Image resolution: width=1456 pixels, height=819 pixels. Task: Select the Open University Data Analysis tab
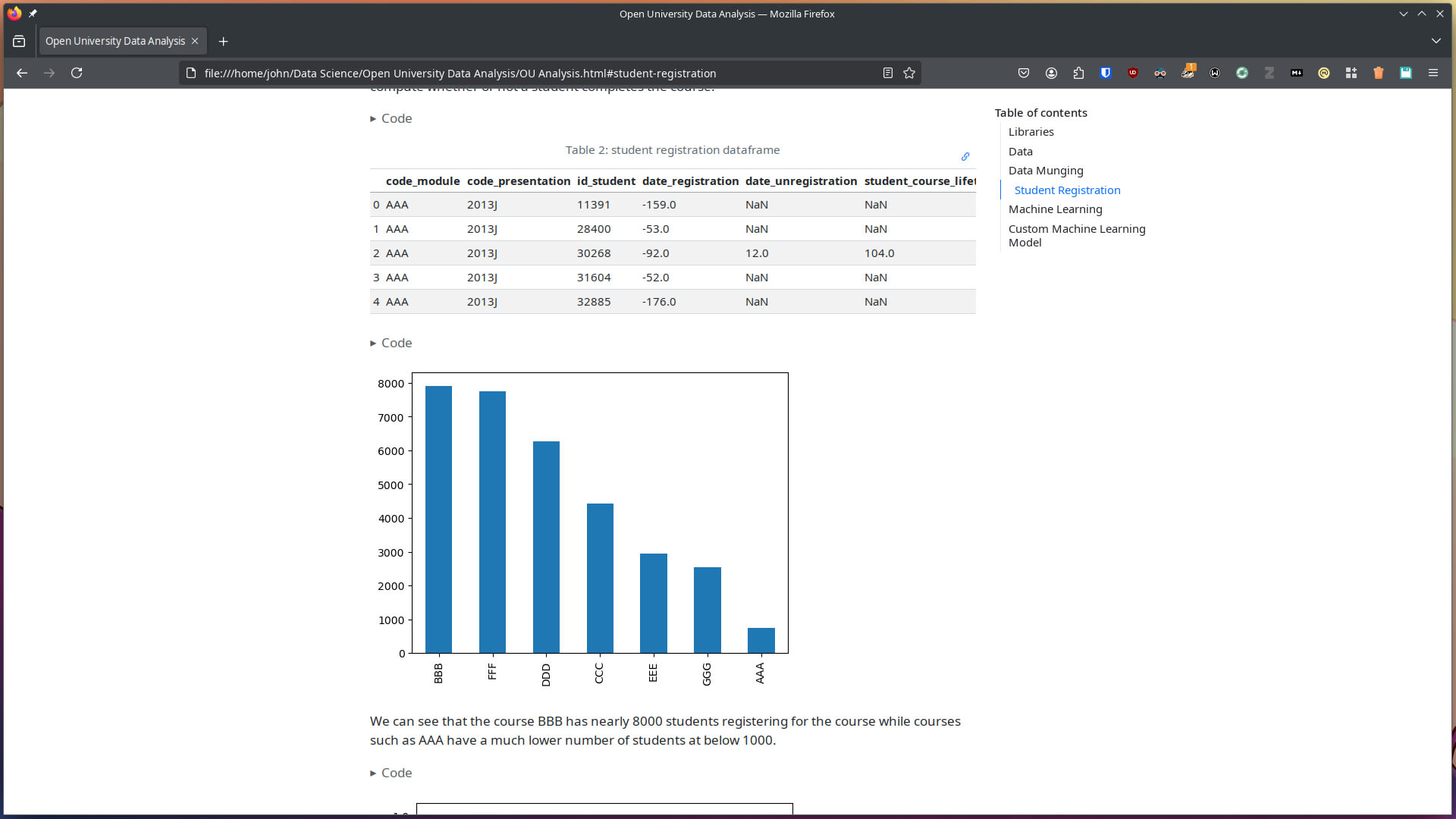coord(115,41)
